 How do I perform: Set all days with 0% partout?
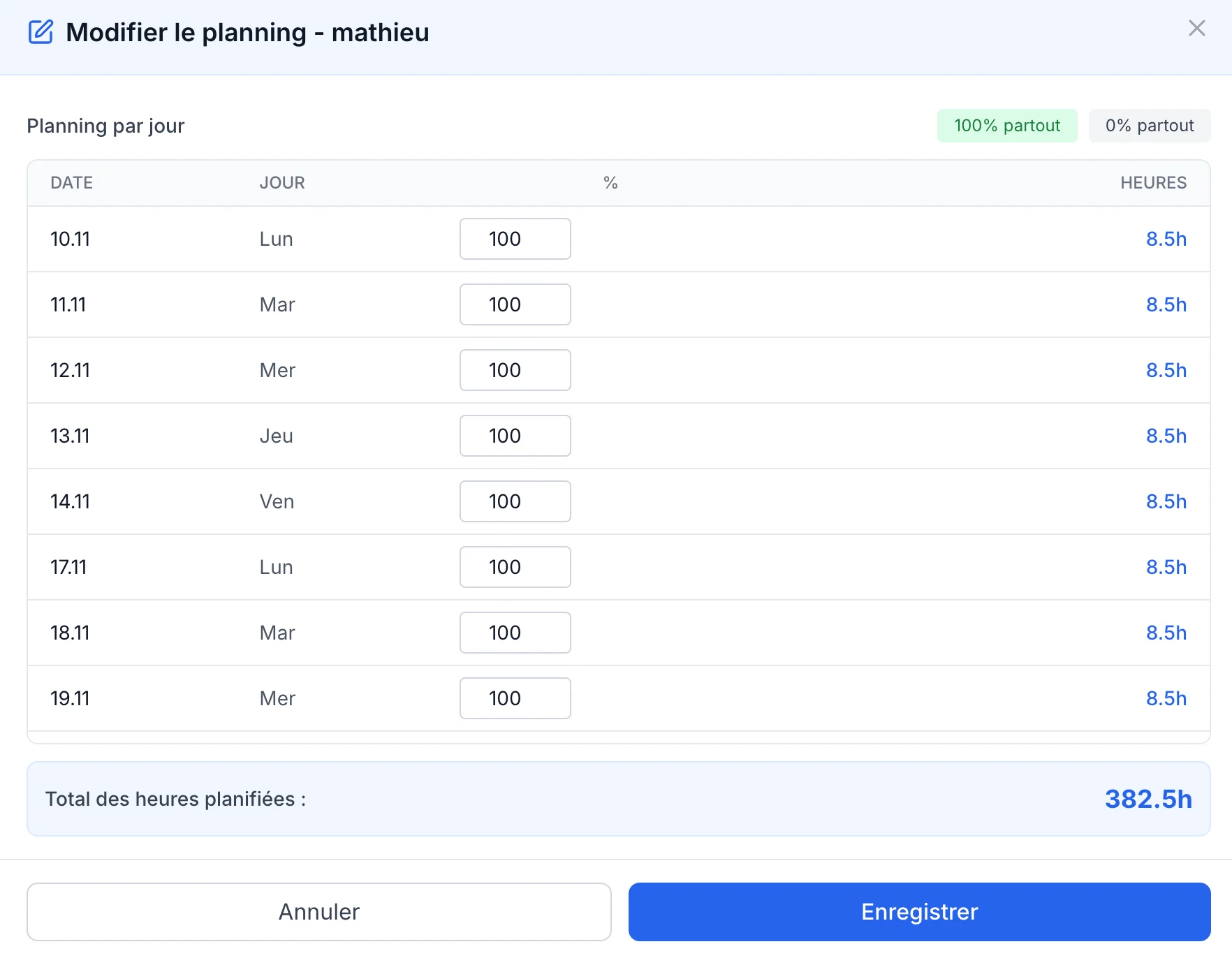(1149, 126)
